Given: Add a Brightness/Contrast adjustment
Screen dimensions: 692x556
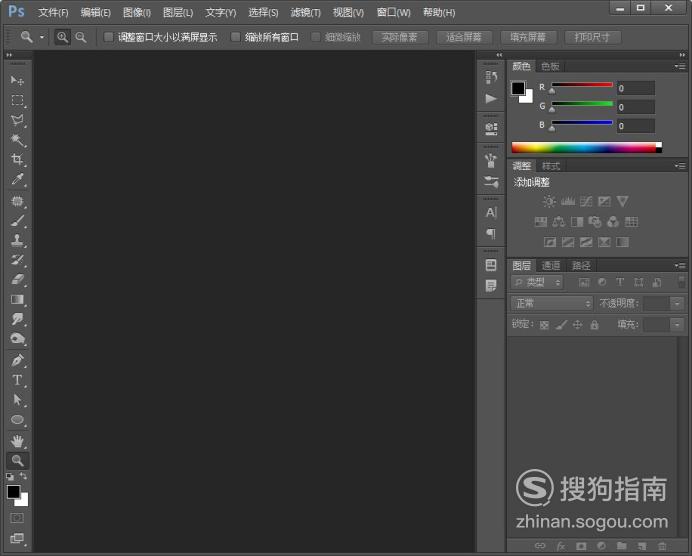Looking at the screenshot, I should click(x=549, y=202).
